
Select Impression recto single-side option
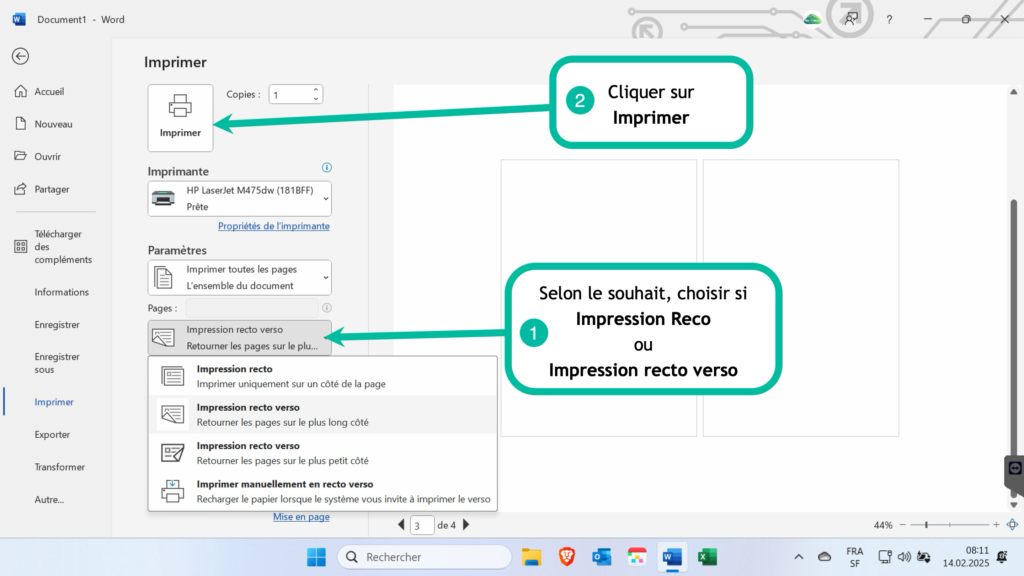pyautogui.click(x=323, y=376)
